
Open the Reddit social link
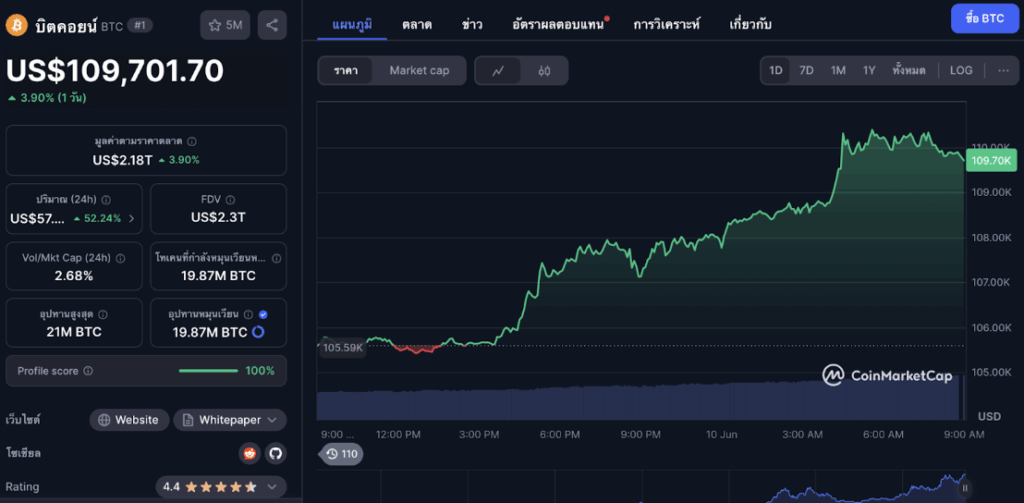coord(249,453)
